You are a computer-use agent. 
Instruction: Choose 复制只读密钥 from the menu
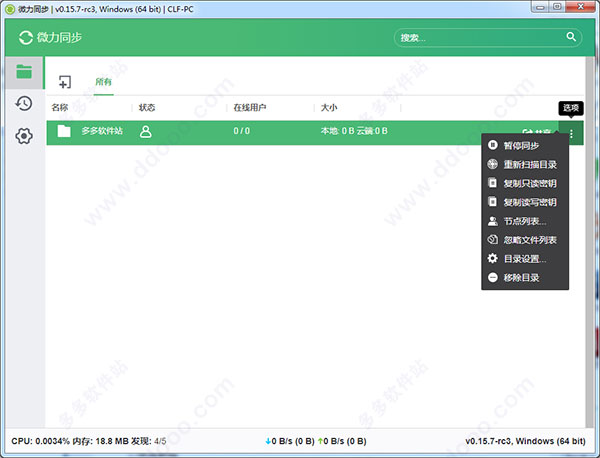click(x=525, y=183)
